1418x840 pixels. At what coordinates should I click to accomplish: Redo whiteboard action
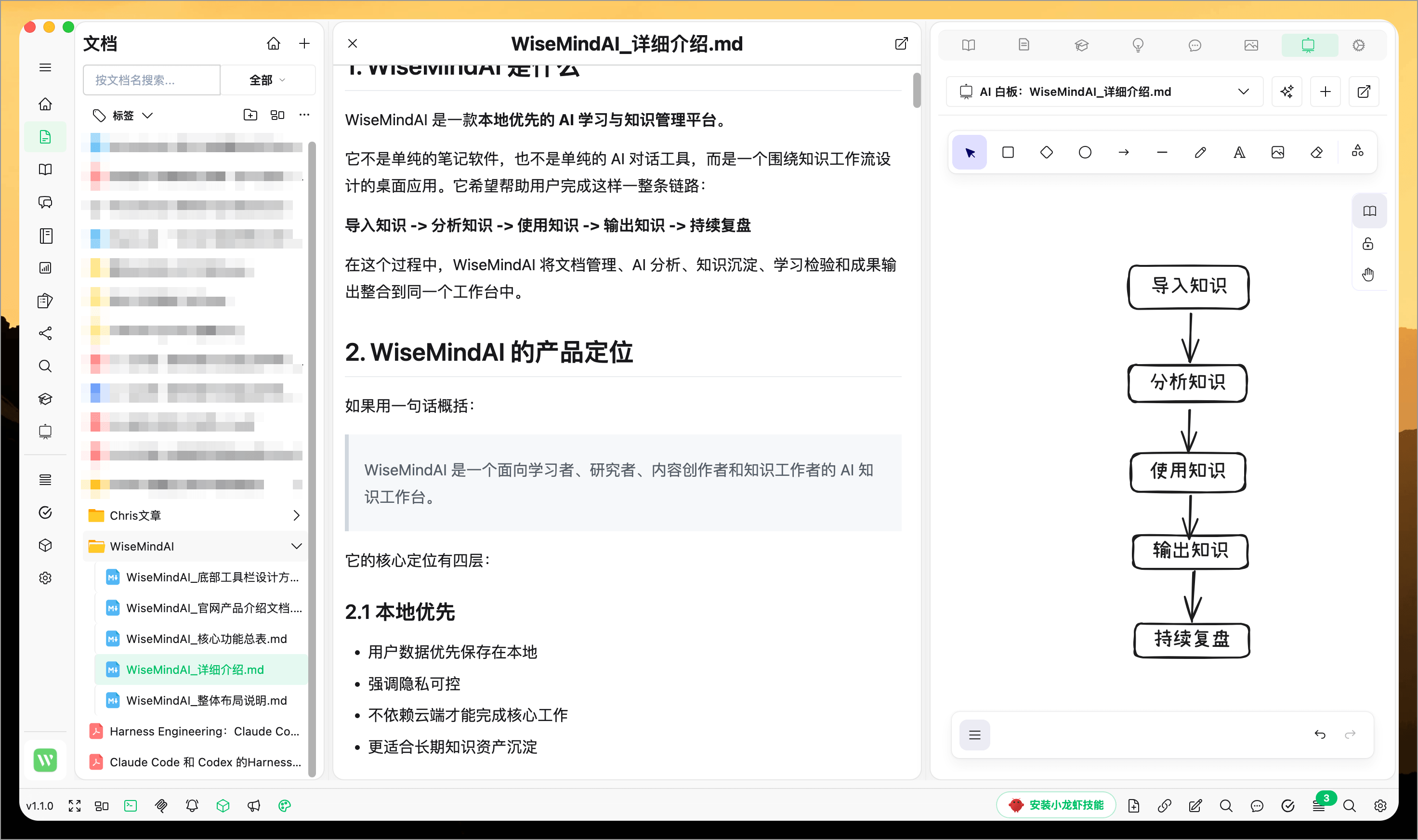[1350, 735]
